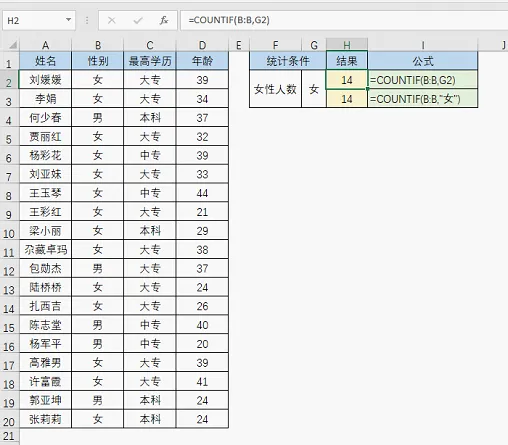This screenshot has width=508, height=445.
Task: Select column F header
Action: pyautogui.click(x=275, y=45)
